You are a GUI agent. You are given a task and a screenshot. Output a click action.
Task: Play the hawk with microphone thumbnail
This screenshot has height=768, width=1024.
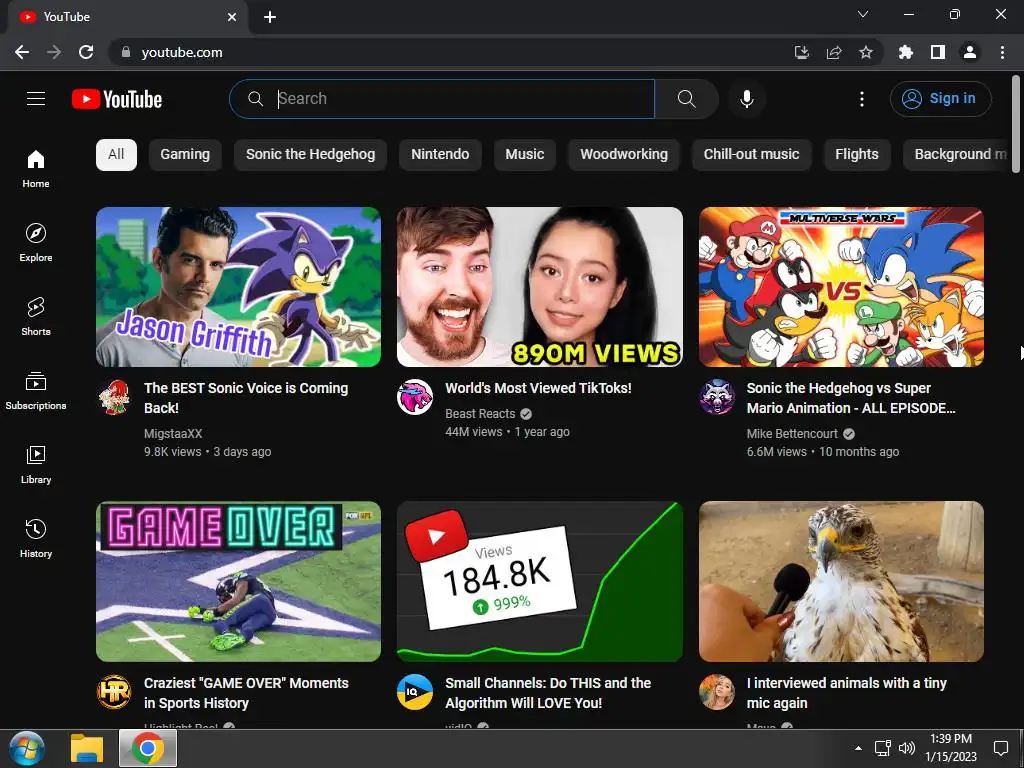tap(841, 582)
